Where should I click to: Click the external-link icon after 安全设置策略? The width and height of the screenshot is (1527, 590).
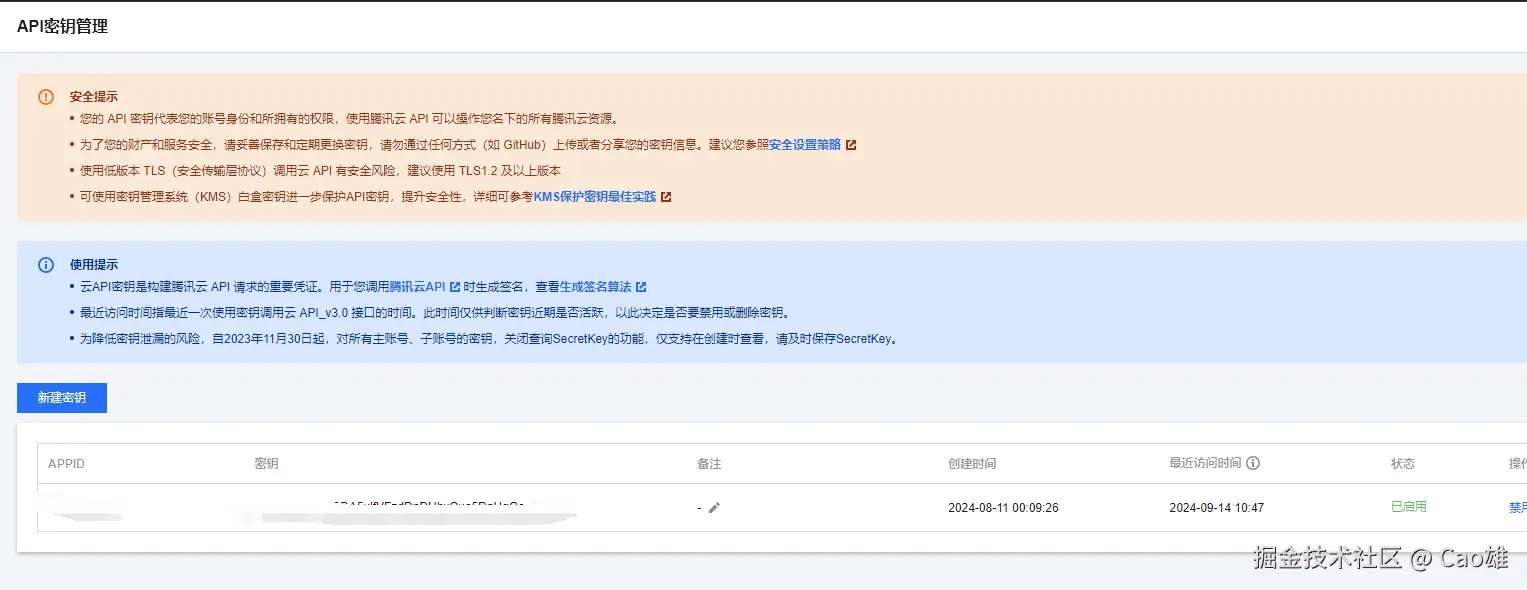[851, 145]
